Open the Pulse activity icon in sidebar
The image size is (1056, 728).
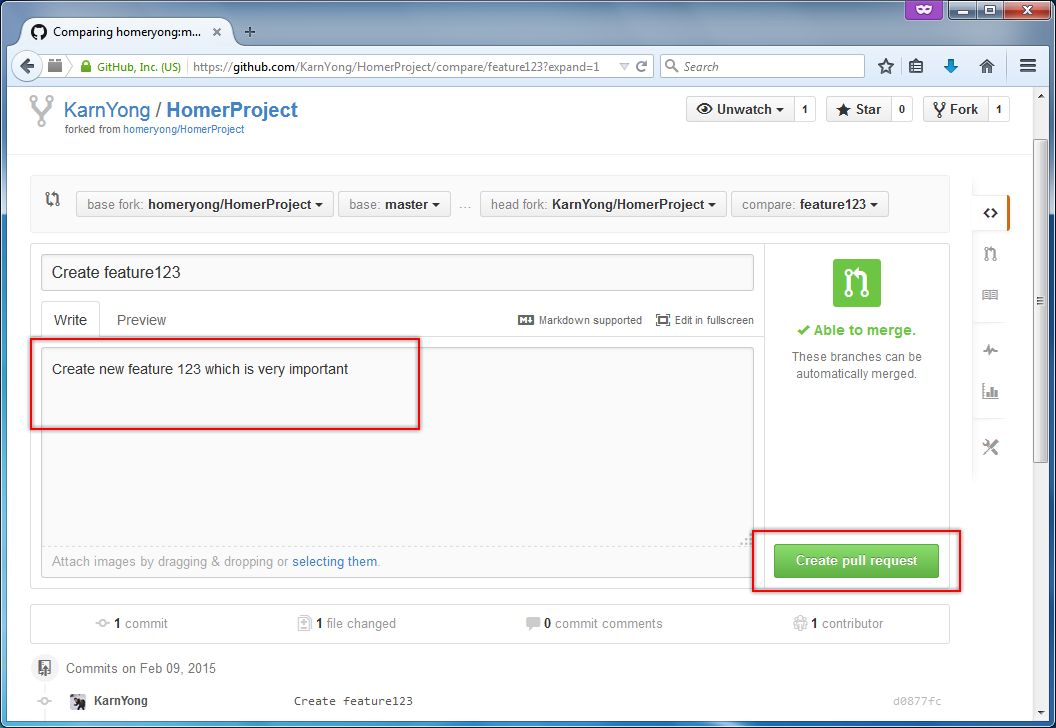[990, 350]
